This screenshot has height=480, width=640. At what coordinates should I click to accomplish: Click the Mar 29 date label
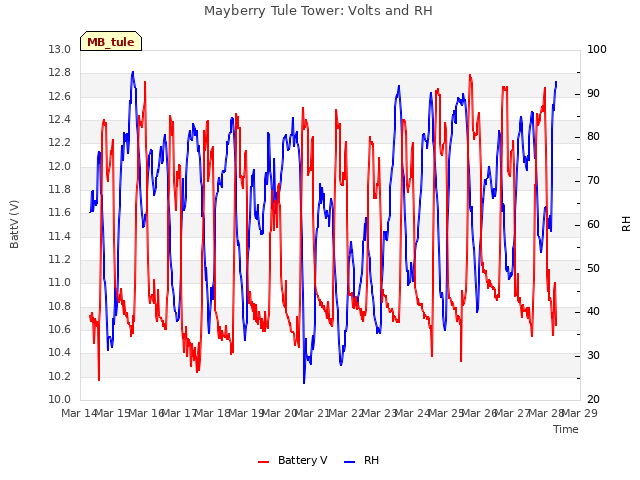pos(580,413)
